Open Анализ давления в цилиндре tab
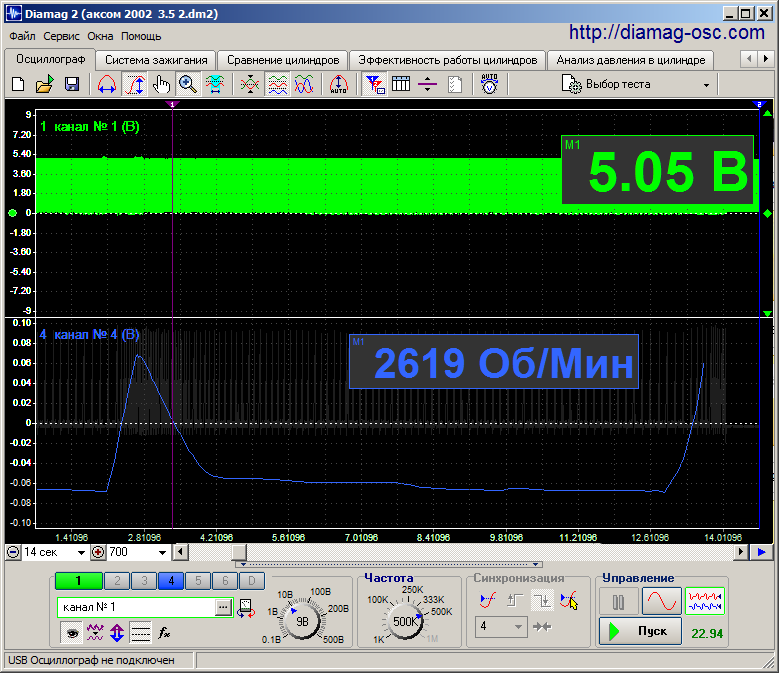Image resolution: width=779 pixels, height=673 pixels. (x=630, y=60)
